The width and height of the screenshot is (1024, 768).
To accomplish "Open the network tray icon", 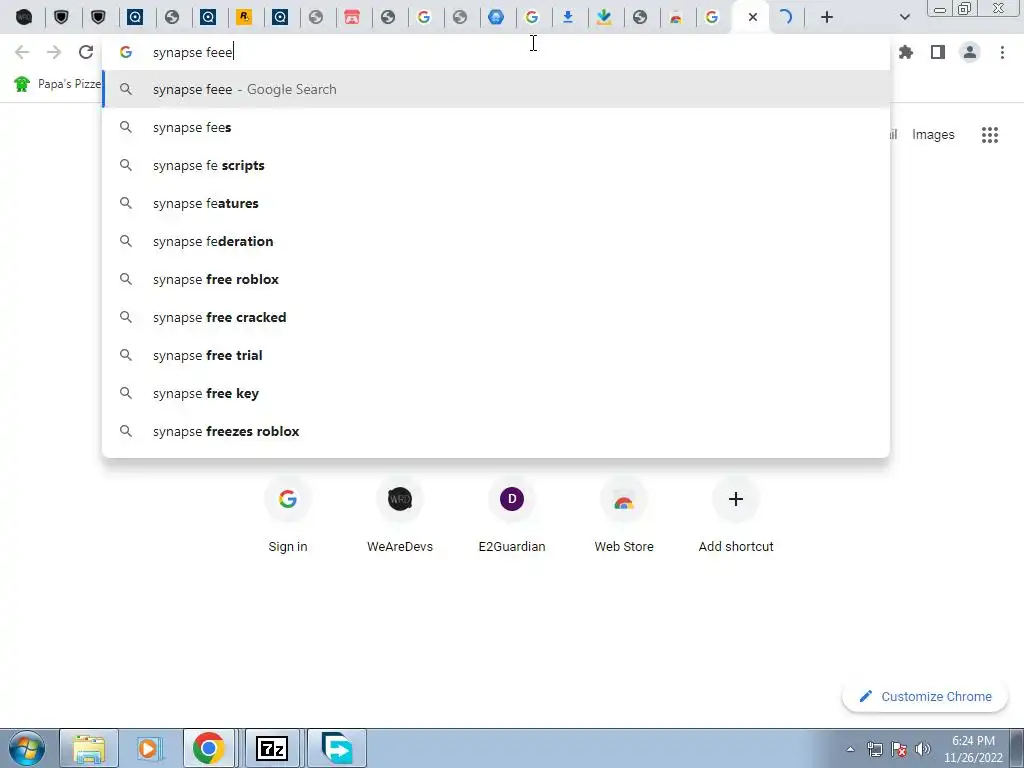I will coord(874,749).
